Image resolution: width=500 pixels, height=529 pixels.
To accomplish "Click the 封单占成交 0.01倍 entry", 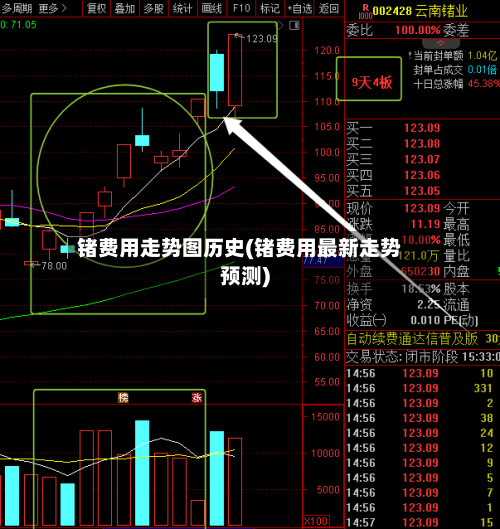I will click(455, 70).
